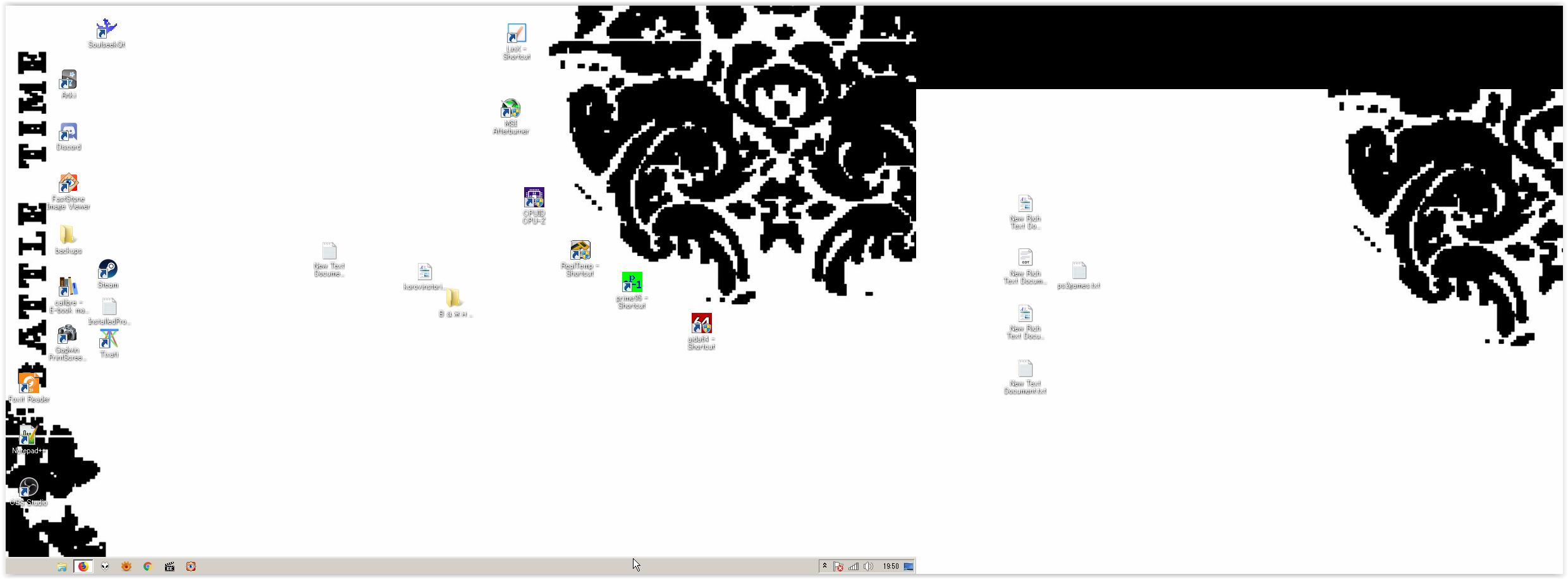Open File Explorer from the taskbar
1568x579 pixels.
tap(62, 566)
